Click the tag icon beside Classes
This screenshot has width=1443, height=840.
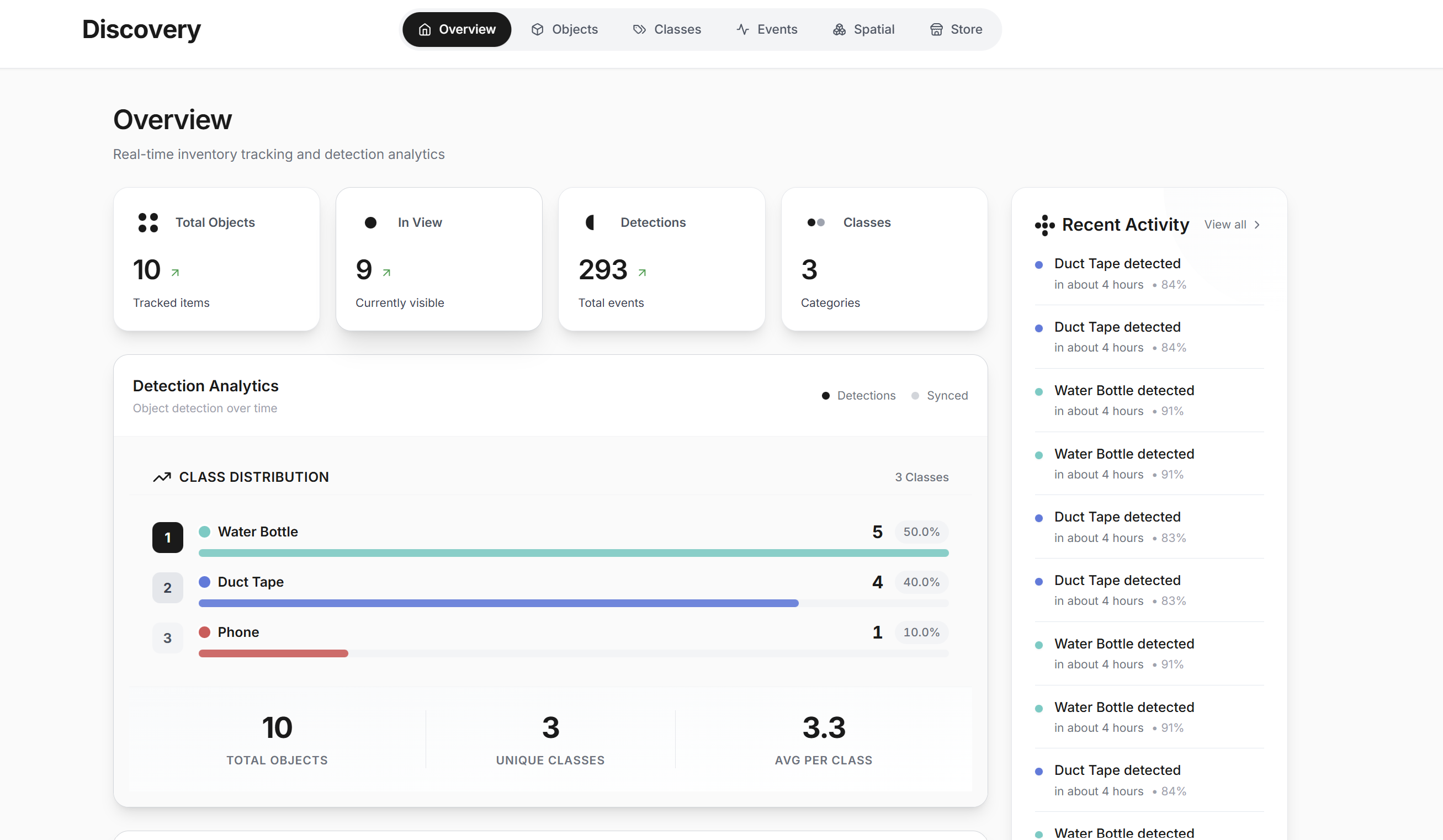pyautogui.click(x=639, y=29)
